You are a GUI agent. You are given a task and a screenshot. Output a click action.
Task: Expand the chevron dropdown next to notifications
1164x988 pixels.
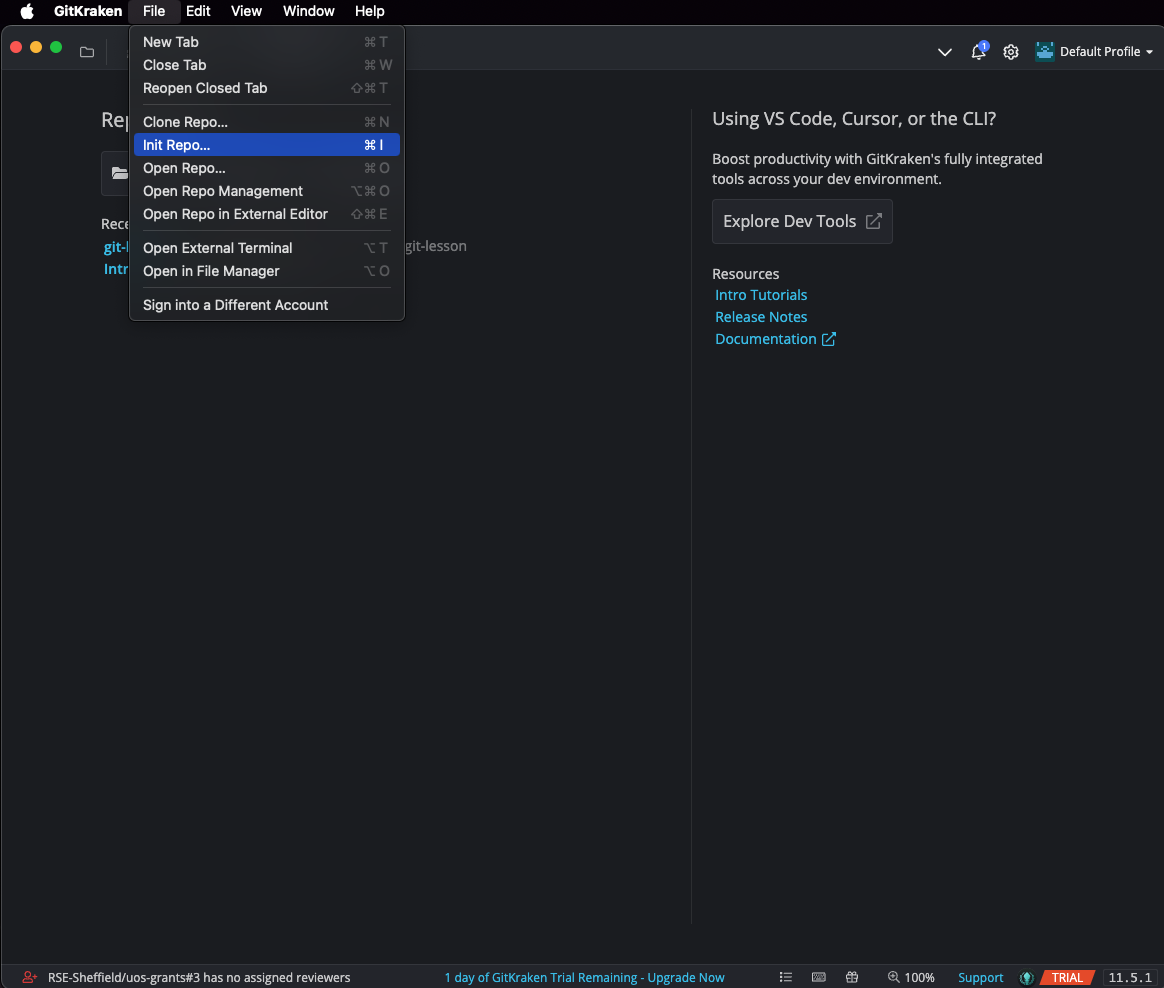point(944,52)
